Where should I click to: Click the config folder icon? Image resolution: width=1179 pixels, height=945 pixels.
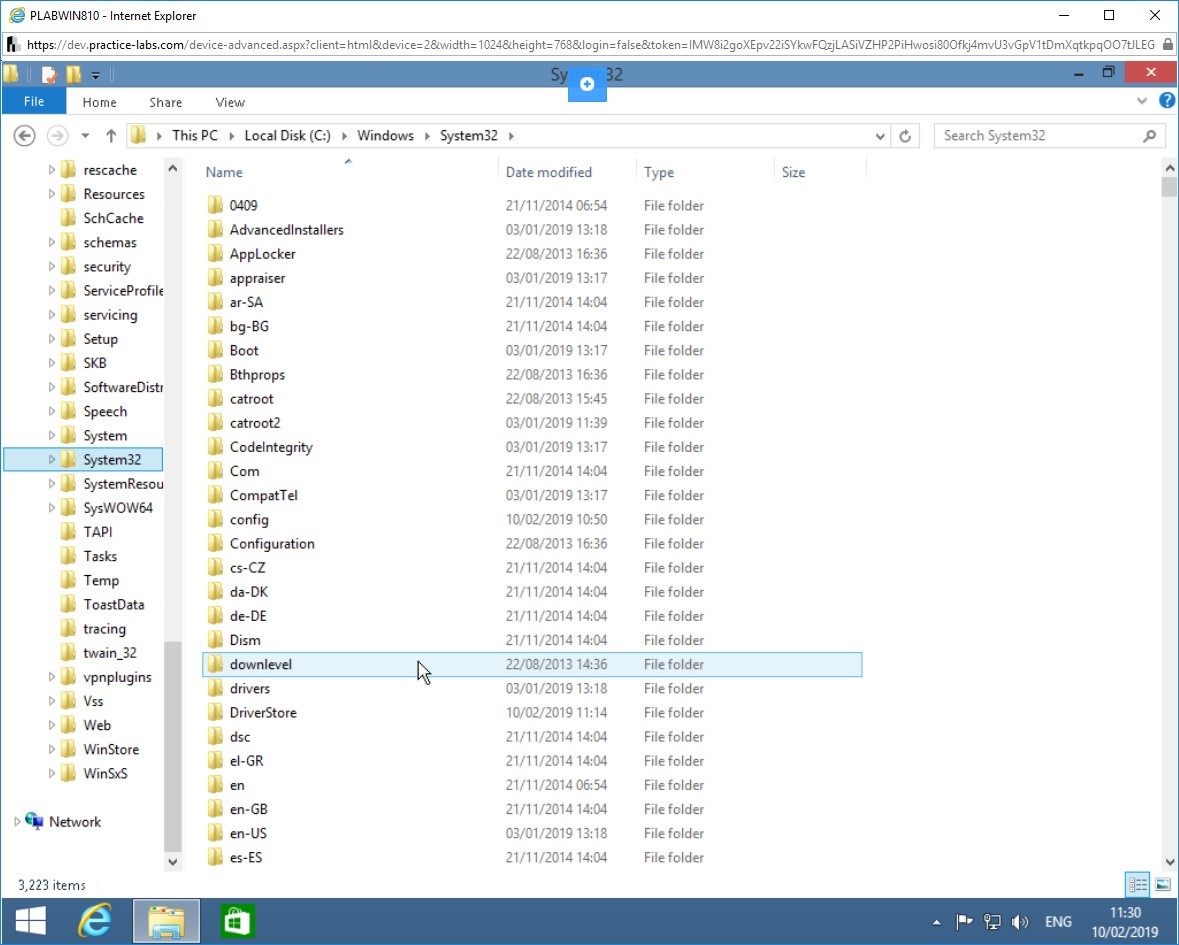click(x=215, y=519)
